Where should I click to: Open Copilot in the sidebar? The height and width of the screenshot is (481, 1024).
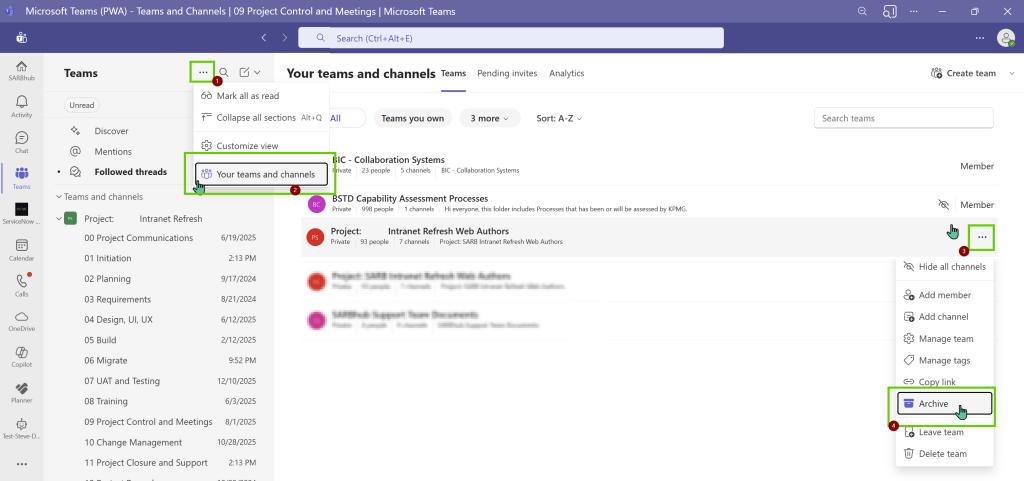pyautogui.click(x=21, y=356)
